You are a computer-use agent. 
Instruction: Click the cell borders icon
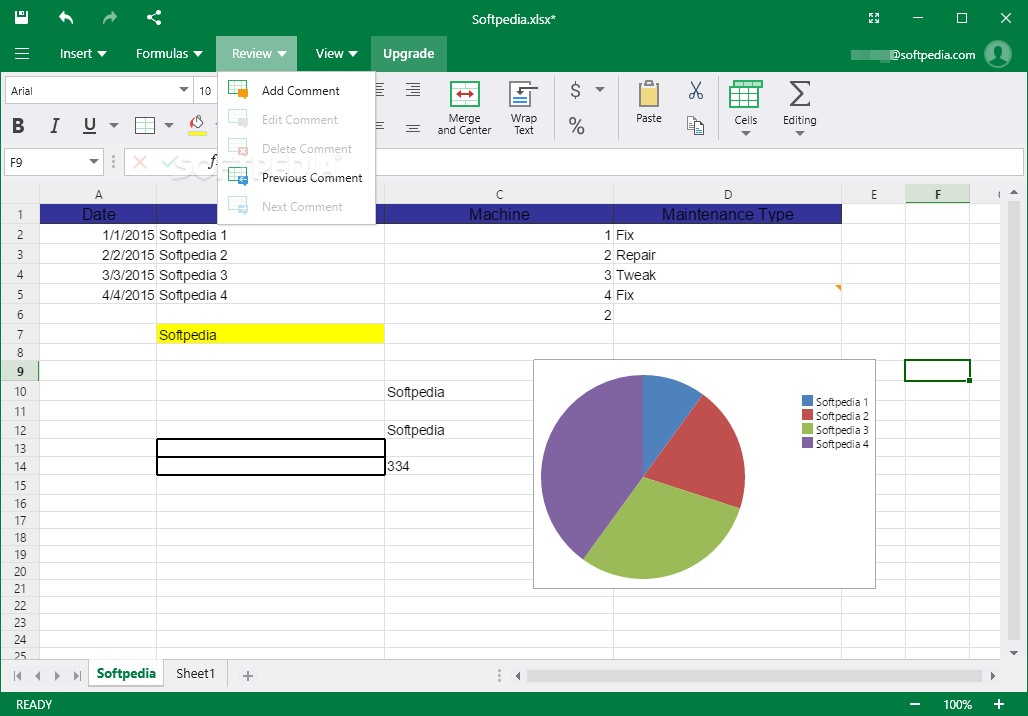point(144,125)
